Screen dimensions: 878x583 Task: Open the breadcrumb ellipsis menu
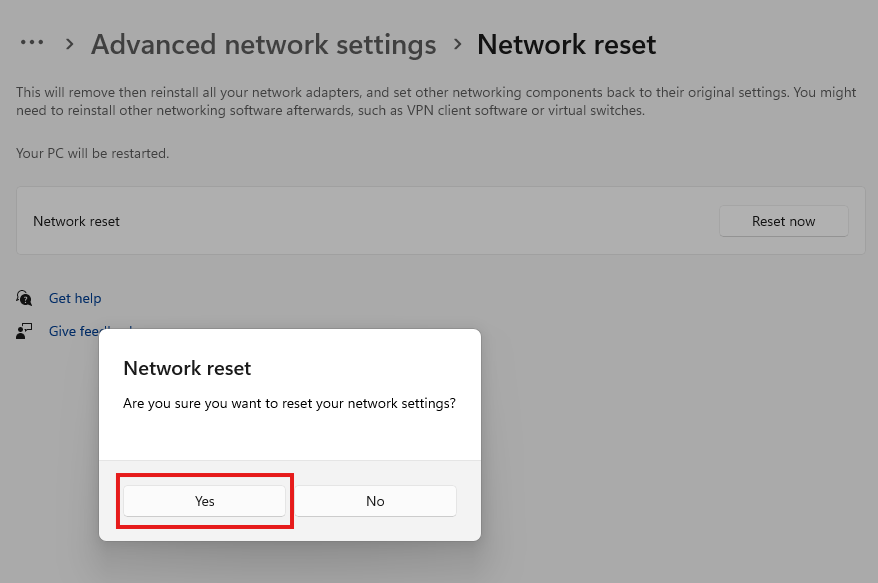point(32,43)
